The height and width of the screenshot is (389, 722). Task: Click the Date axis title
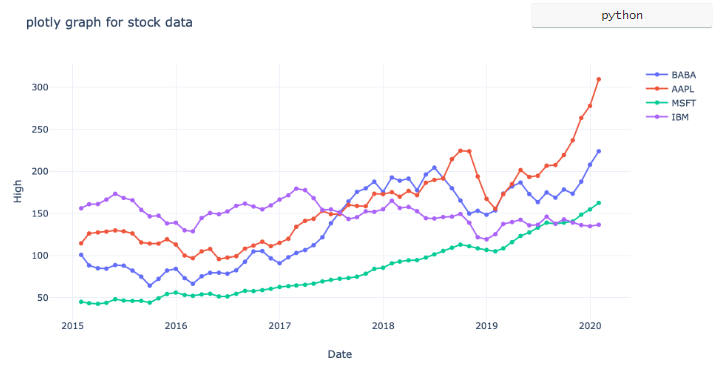tap(340, 354)
